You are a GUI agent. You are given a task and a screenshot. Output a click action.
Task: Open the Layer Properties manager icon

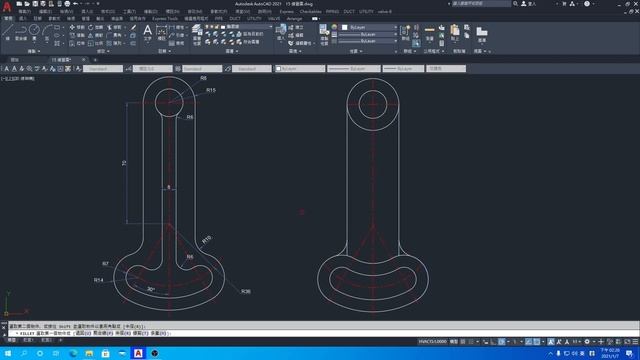pos(197,29)
